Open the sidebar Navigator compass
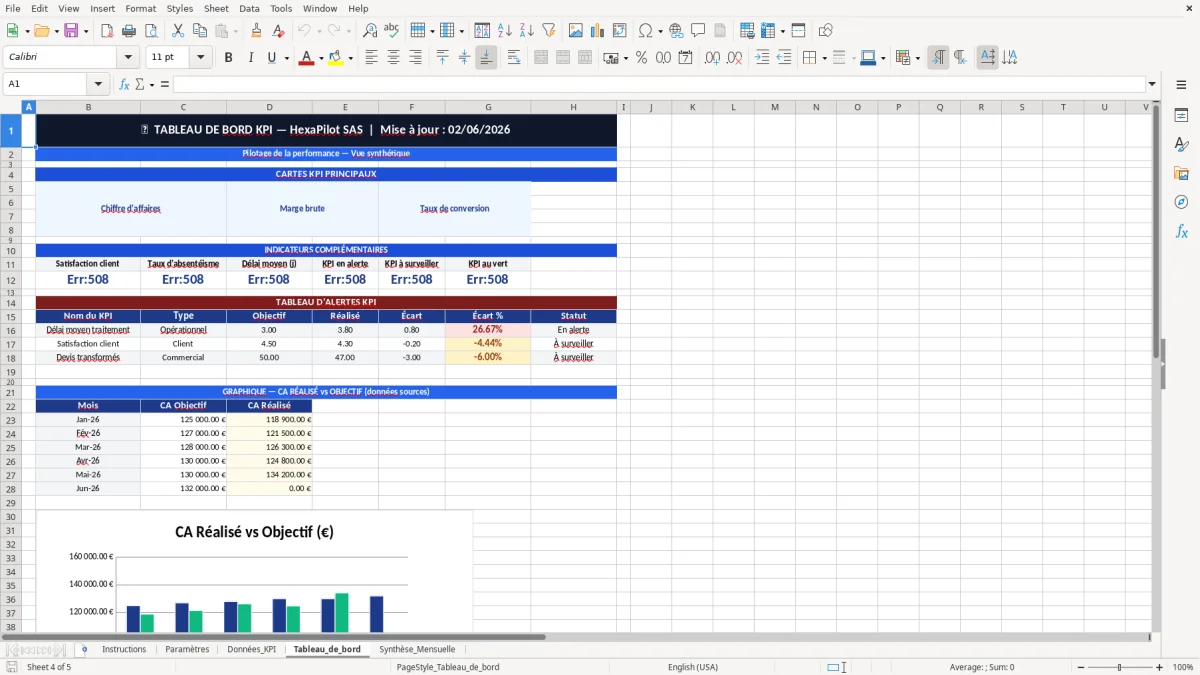1200x675 pixels. click(1181, 203)
